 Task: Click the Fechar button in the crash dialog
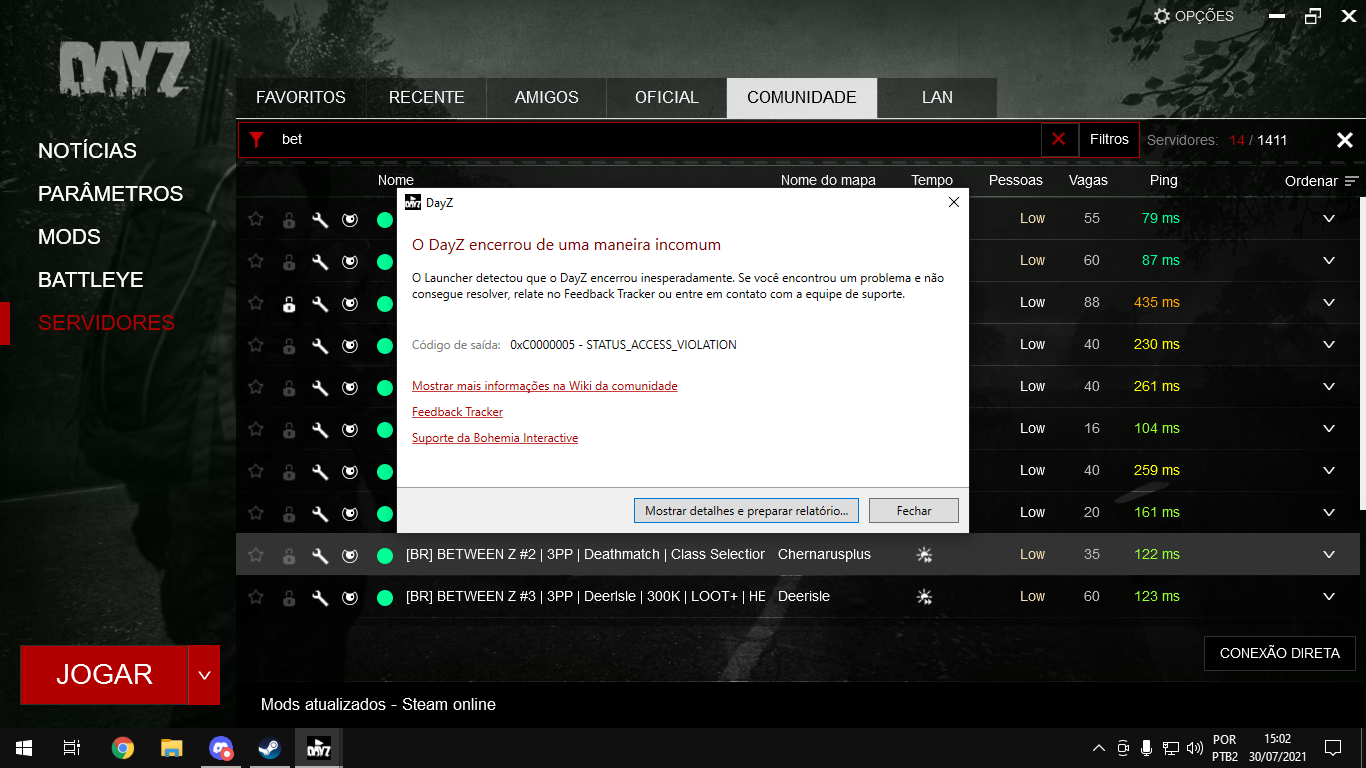(x=914, y=511)
